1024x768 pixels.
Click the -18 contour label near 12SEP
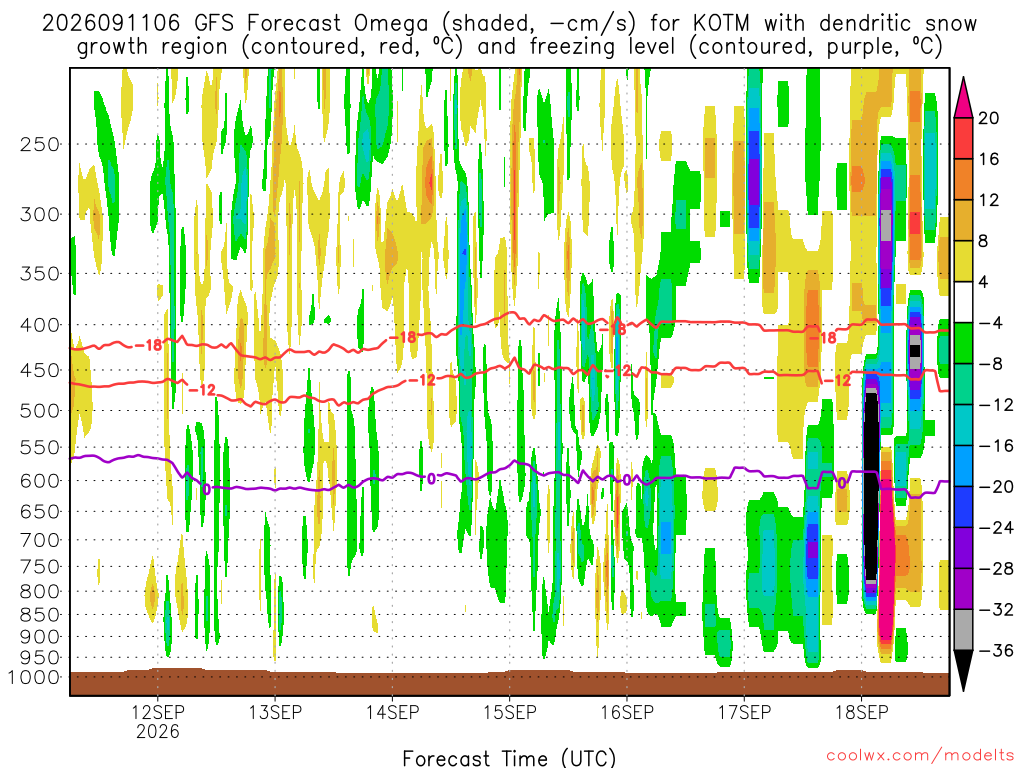149,344
